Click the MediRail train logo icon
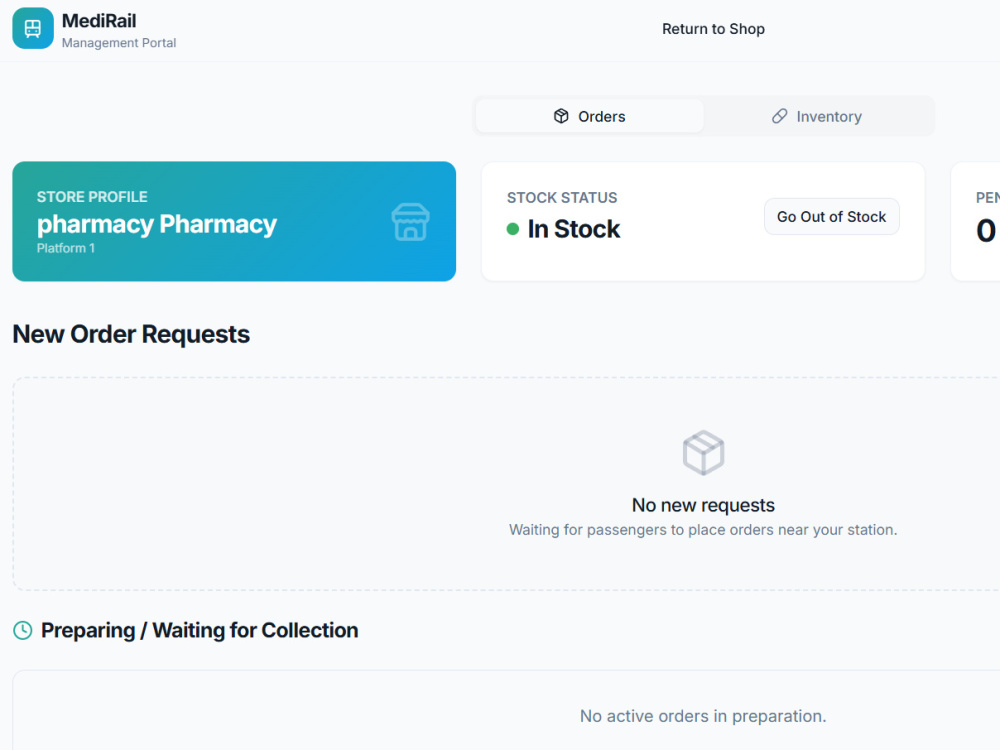 point(33,28)
